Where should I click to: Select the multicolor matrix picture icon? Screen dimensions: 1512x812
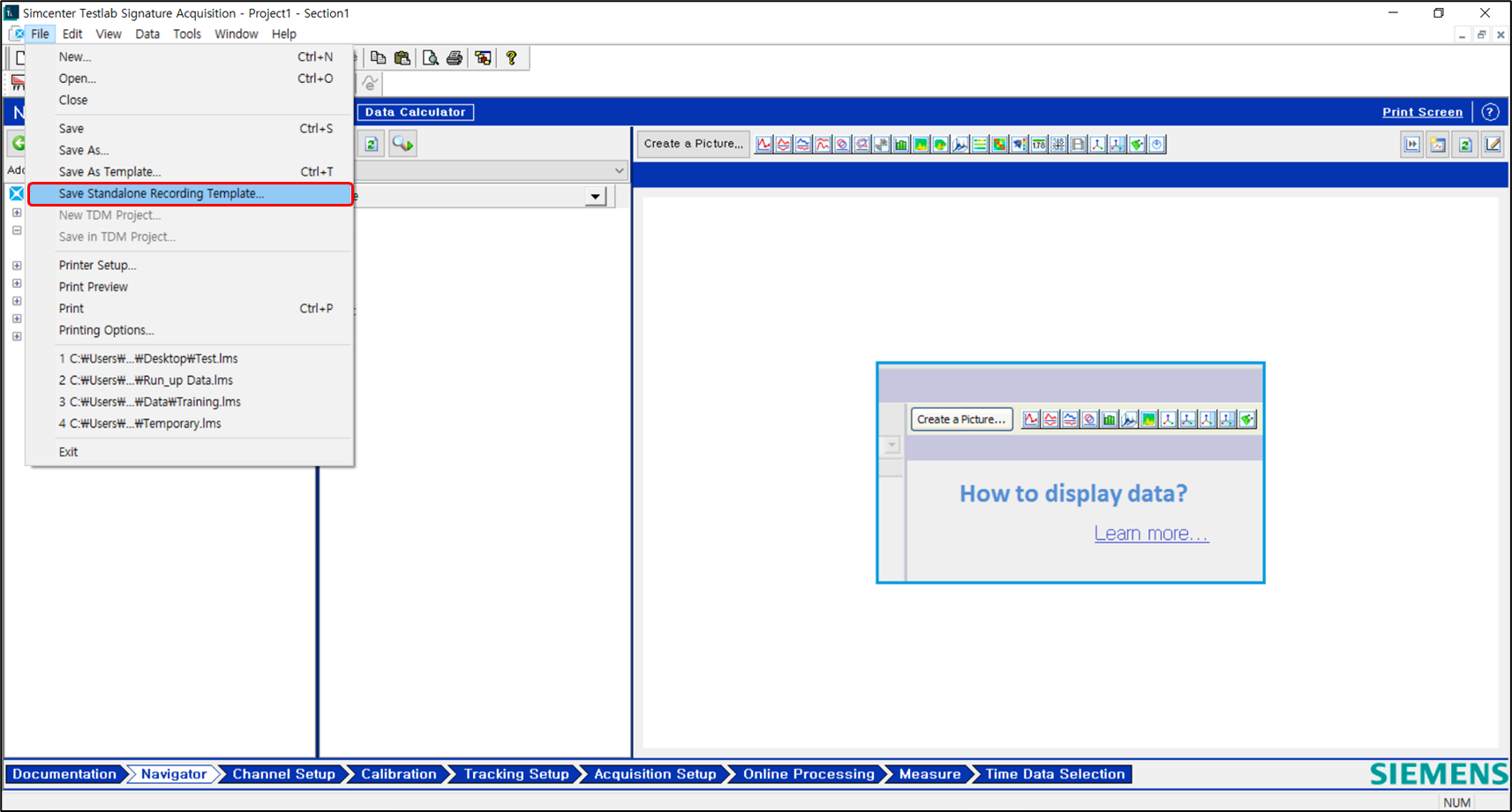[x=999, y=144]
